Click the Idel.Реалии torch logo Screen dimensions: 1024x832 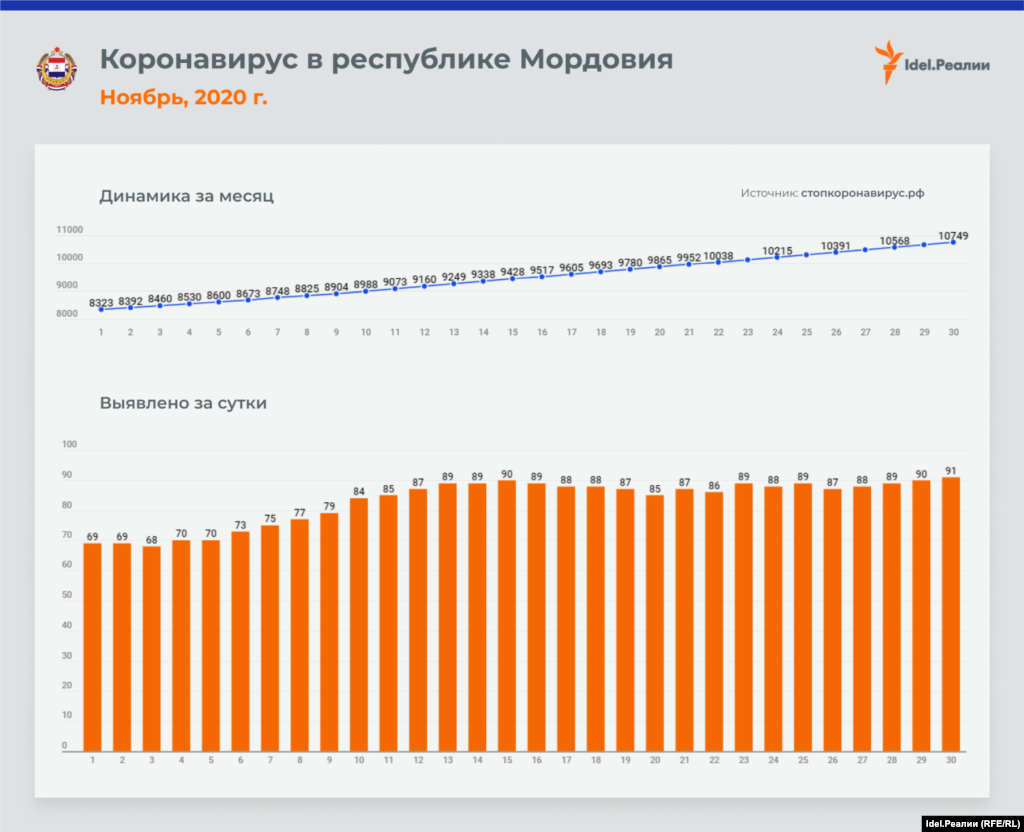click(885, 63)
